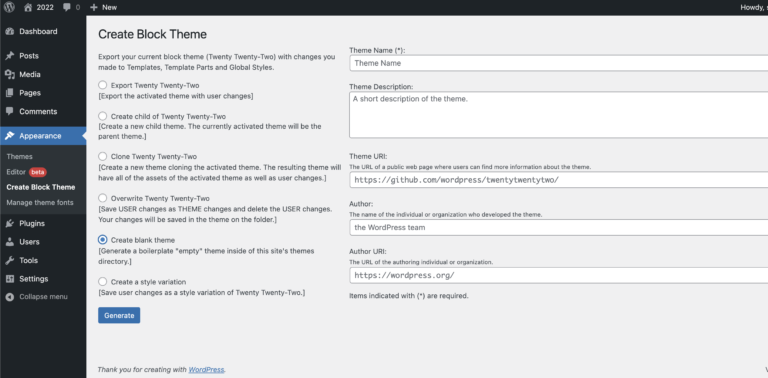768x378 pixels.
Task: Select Export Twenty Twenty-Two radio button
Action: 102,85
